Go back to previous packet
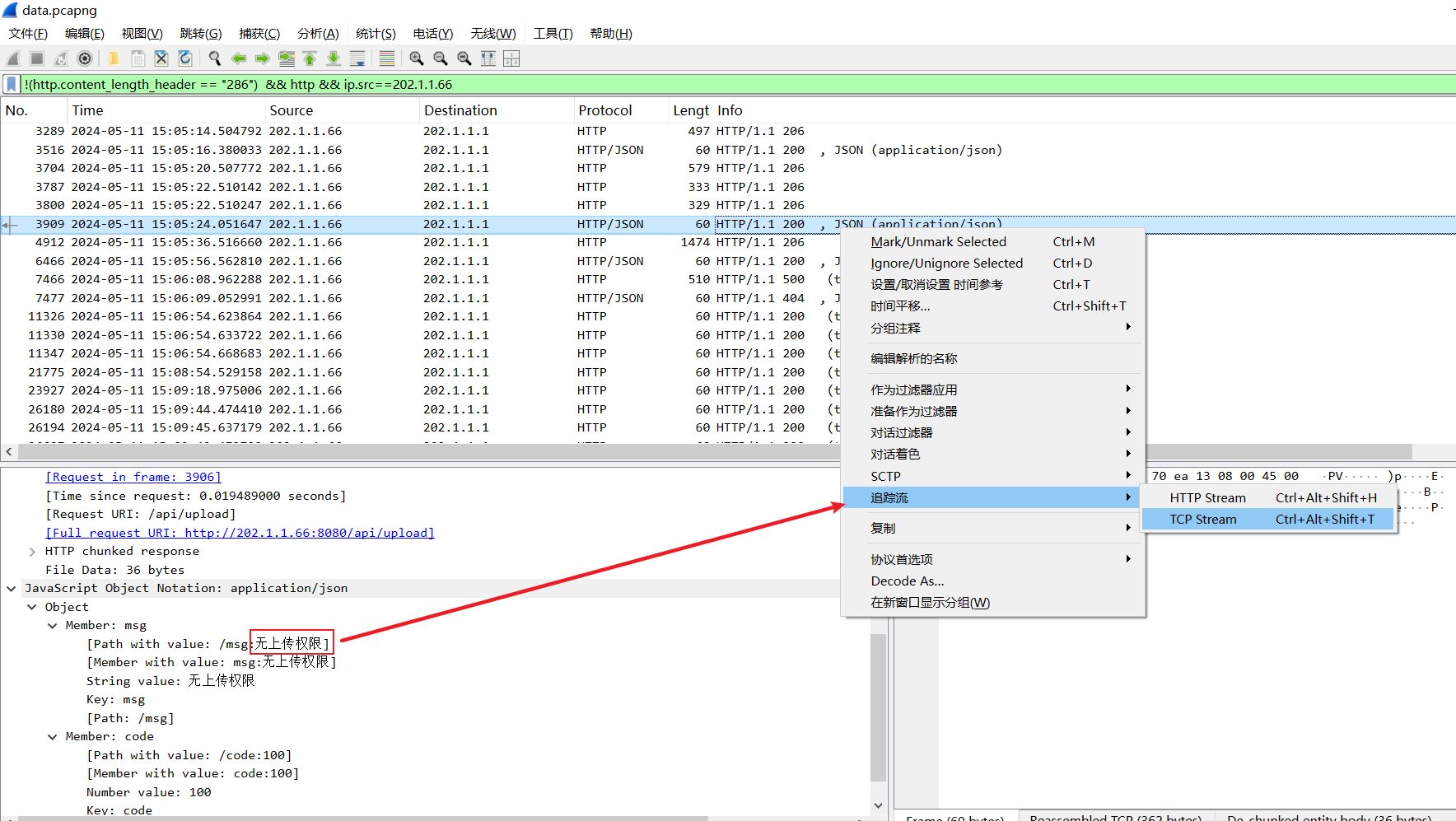 pyautogui.click(x=239, y=58)
